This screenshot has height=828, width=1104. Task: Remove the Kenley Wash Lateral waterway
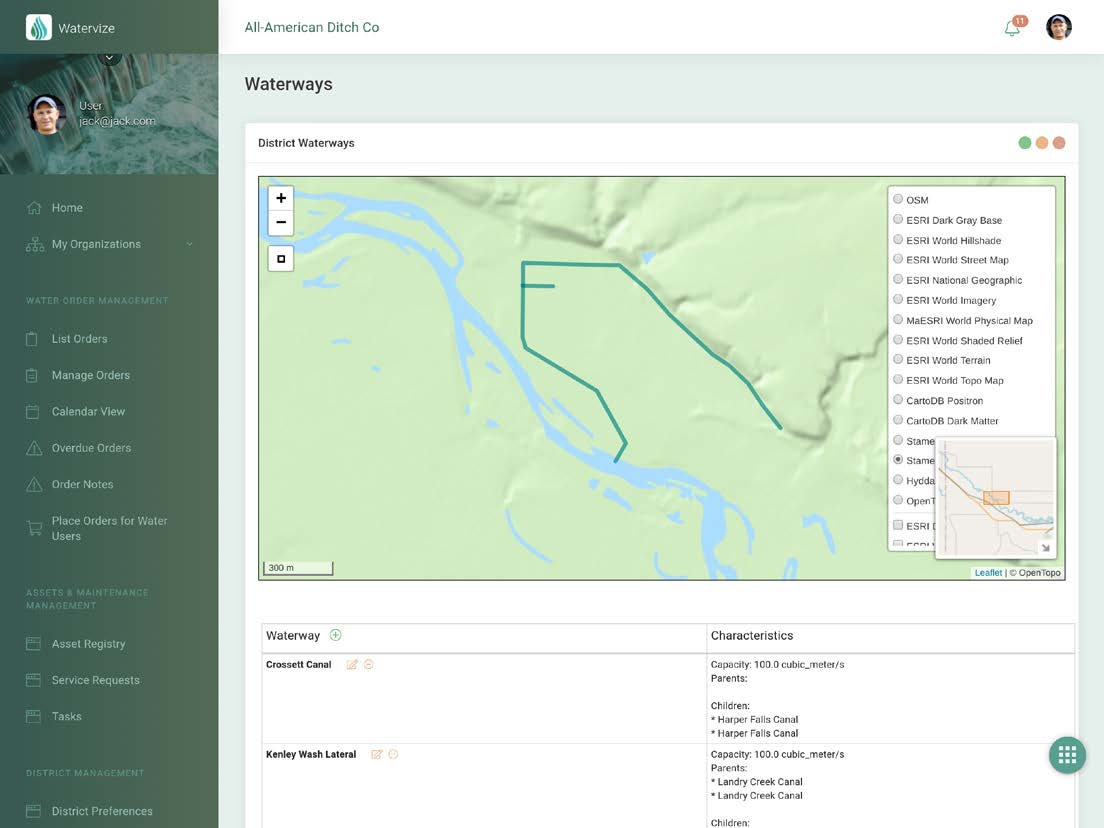392,754
